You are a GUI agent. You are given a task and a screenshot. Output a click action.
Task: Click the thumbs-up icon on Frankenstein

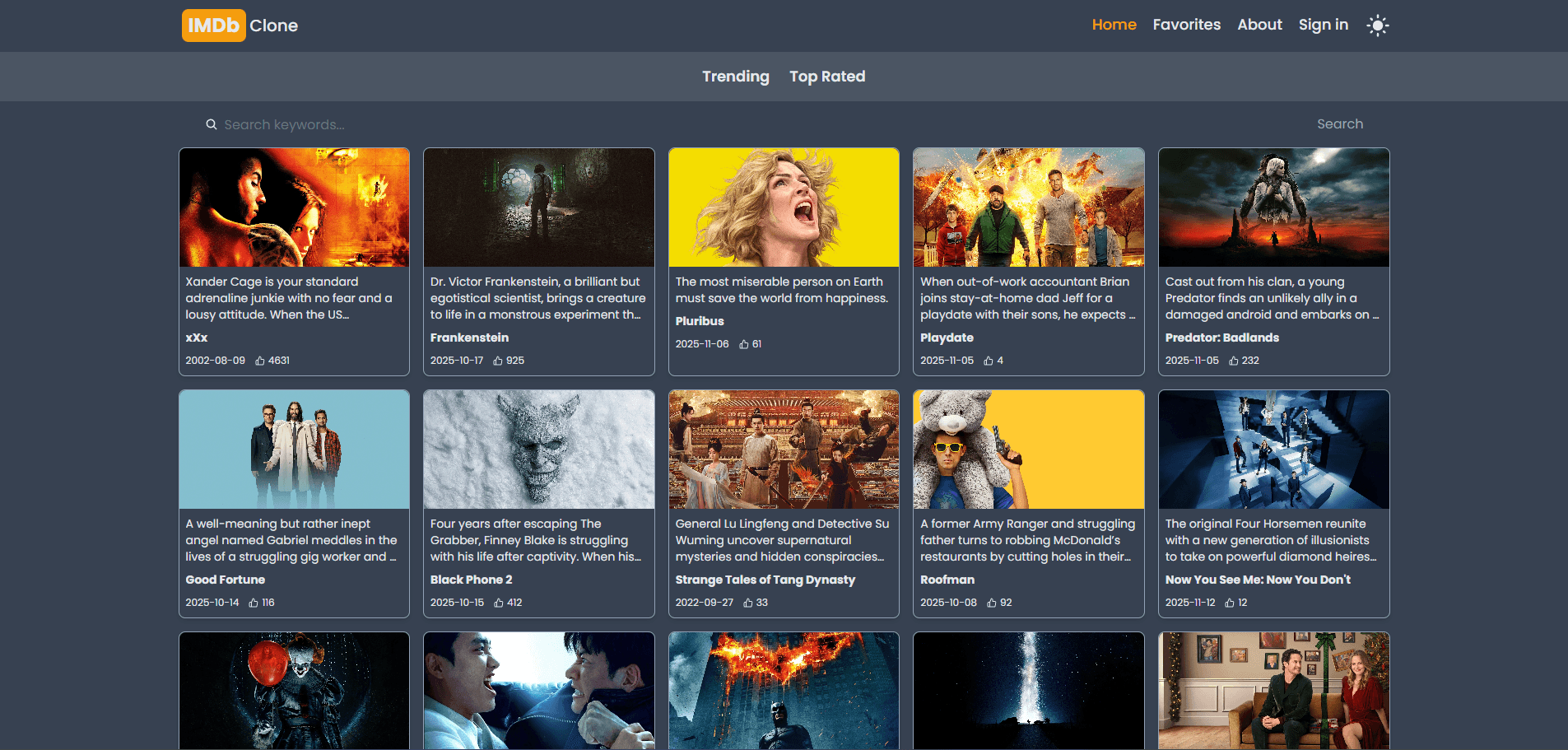pos(497,360)
